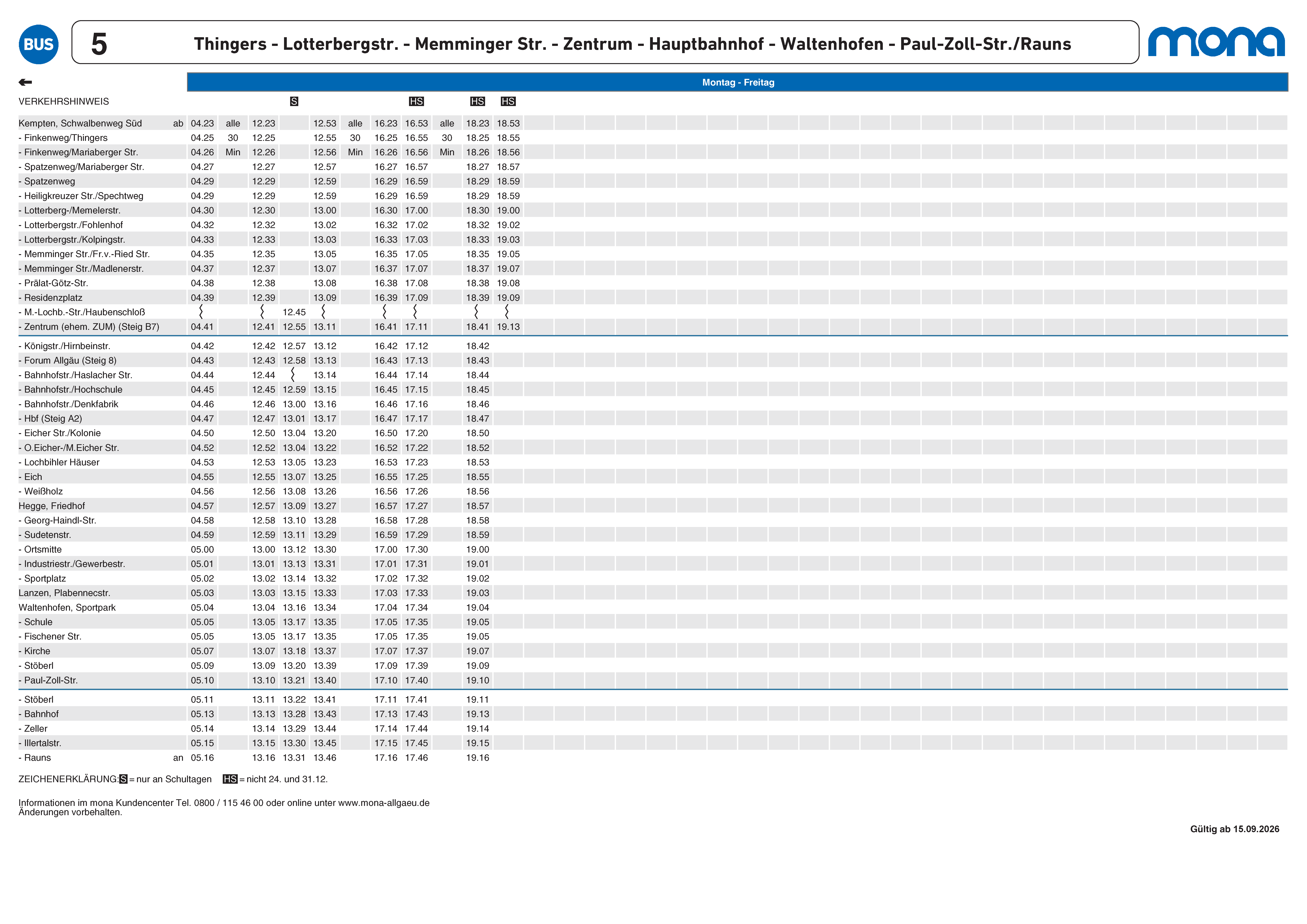Click the HS marker above the 18.53 column
Image resolution: width=1307 pixels, height=924 pixels.
508,101
